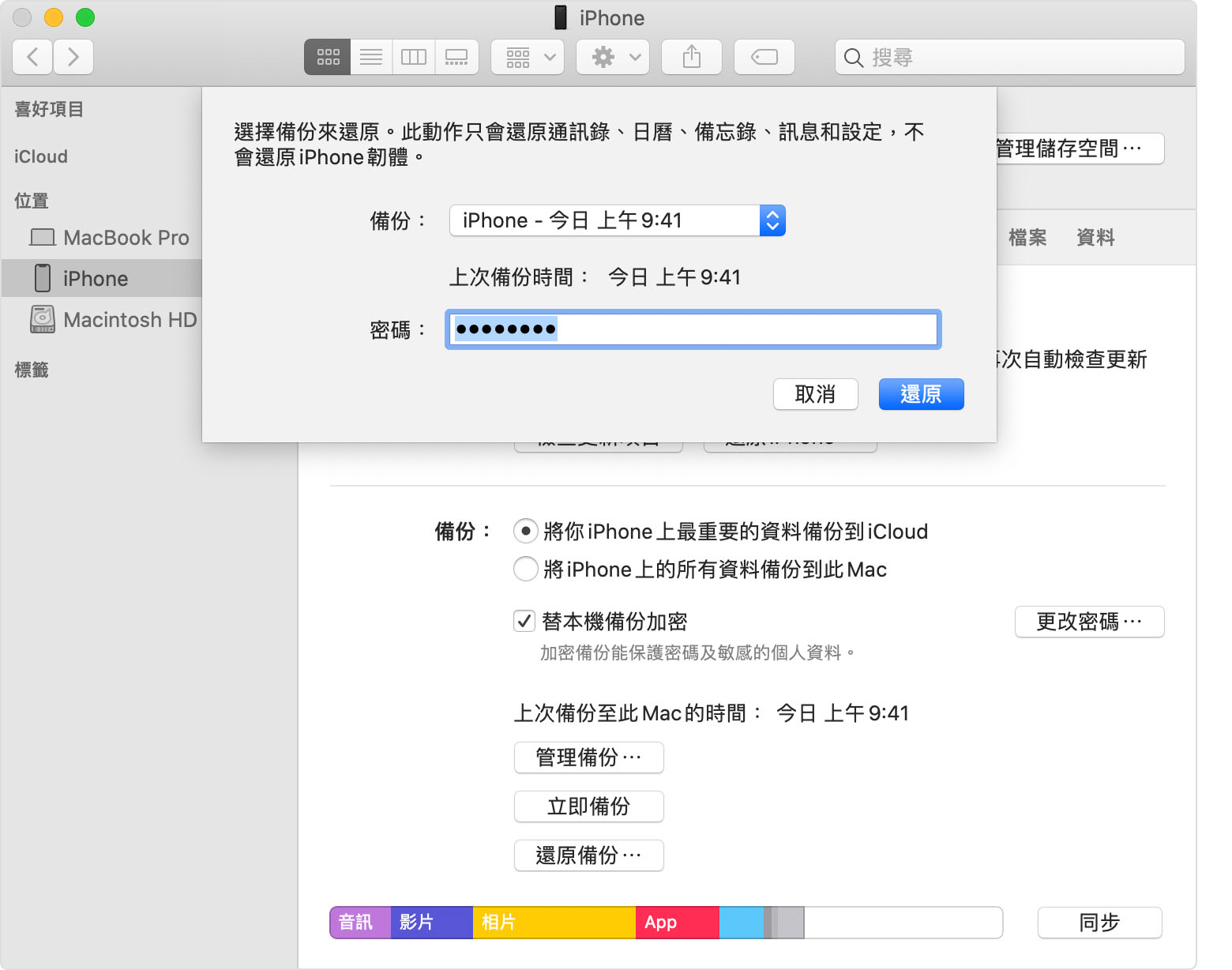
Task: Click the blue 還原 button
Action: 921,394
